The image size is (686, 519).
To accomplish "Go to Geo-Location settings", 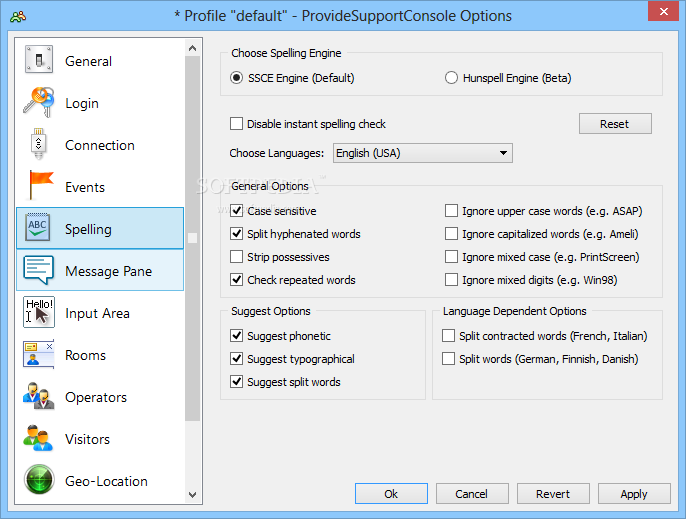I will tap(100, 481).
